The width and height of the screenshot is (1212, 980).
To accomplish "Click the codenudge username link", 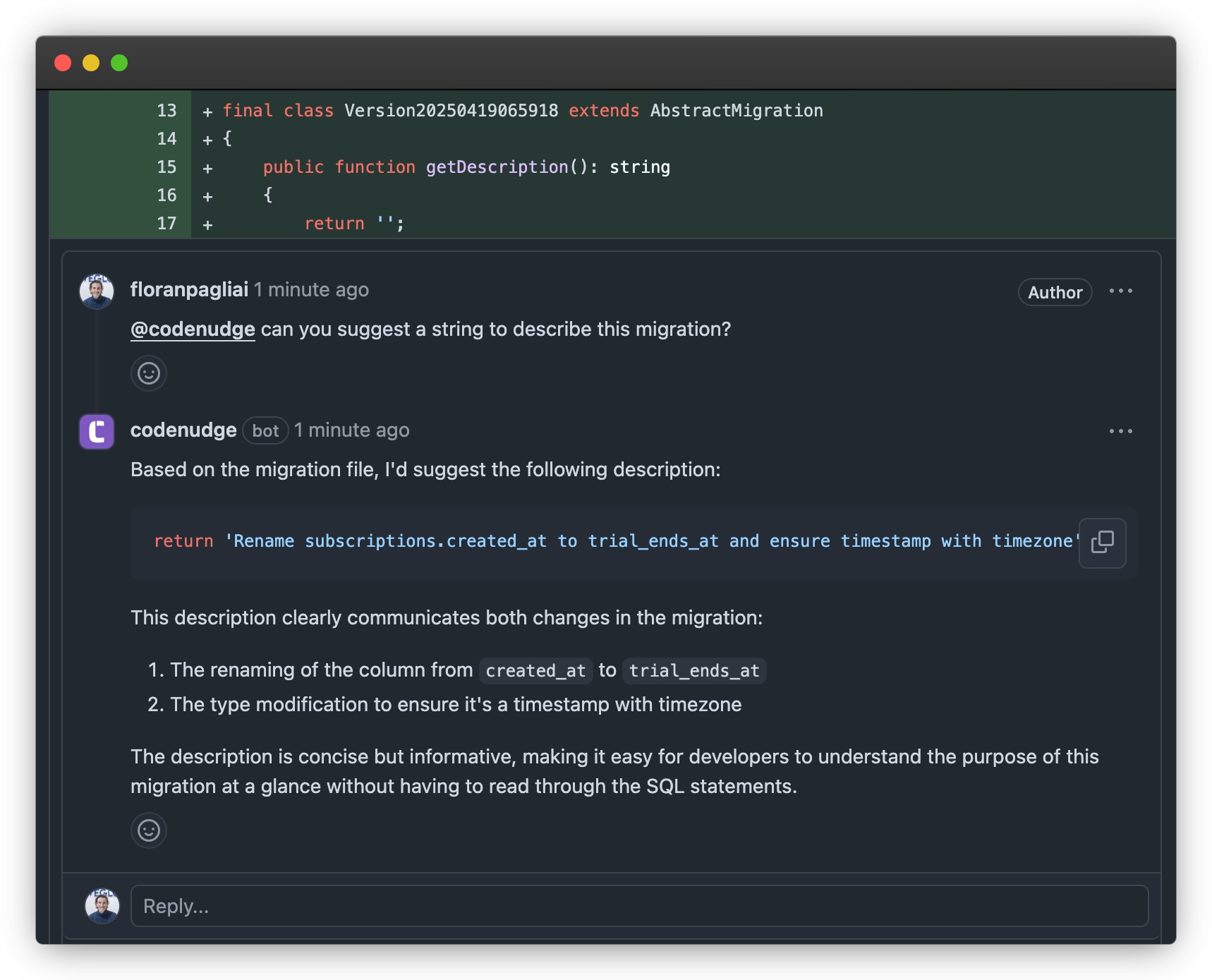I will [x=183, y=430].
